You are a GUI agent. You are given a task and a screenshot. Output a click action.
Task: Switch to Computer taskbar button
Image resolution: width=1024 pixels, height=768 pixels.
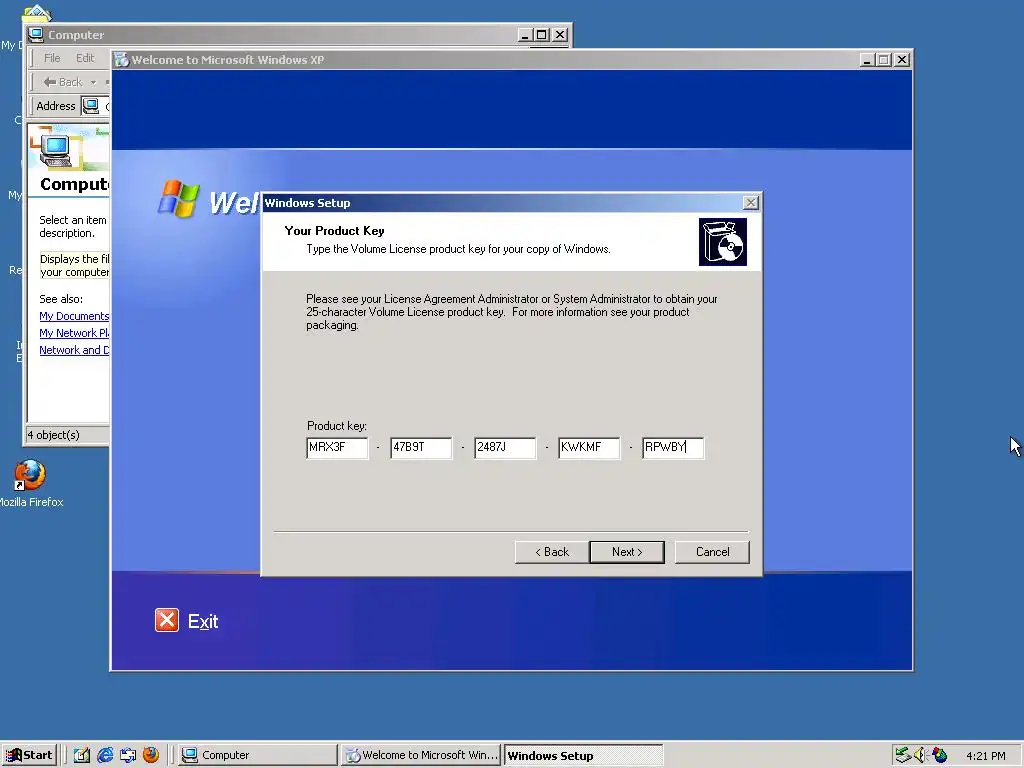pyautogui.click(x=257, y=755)
